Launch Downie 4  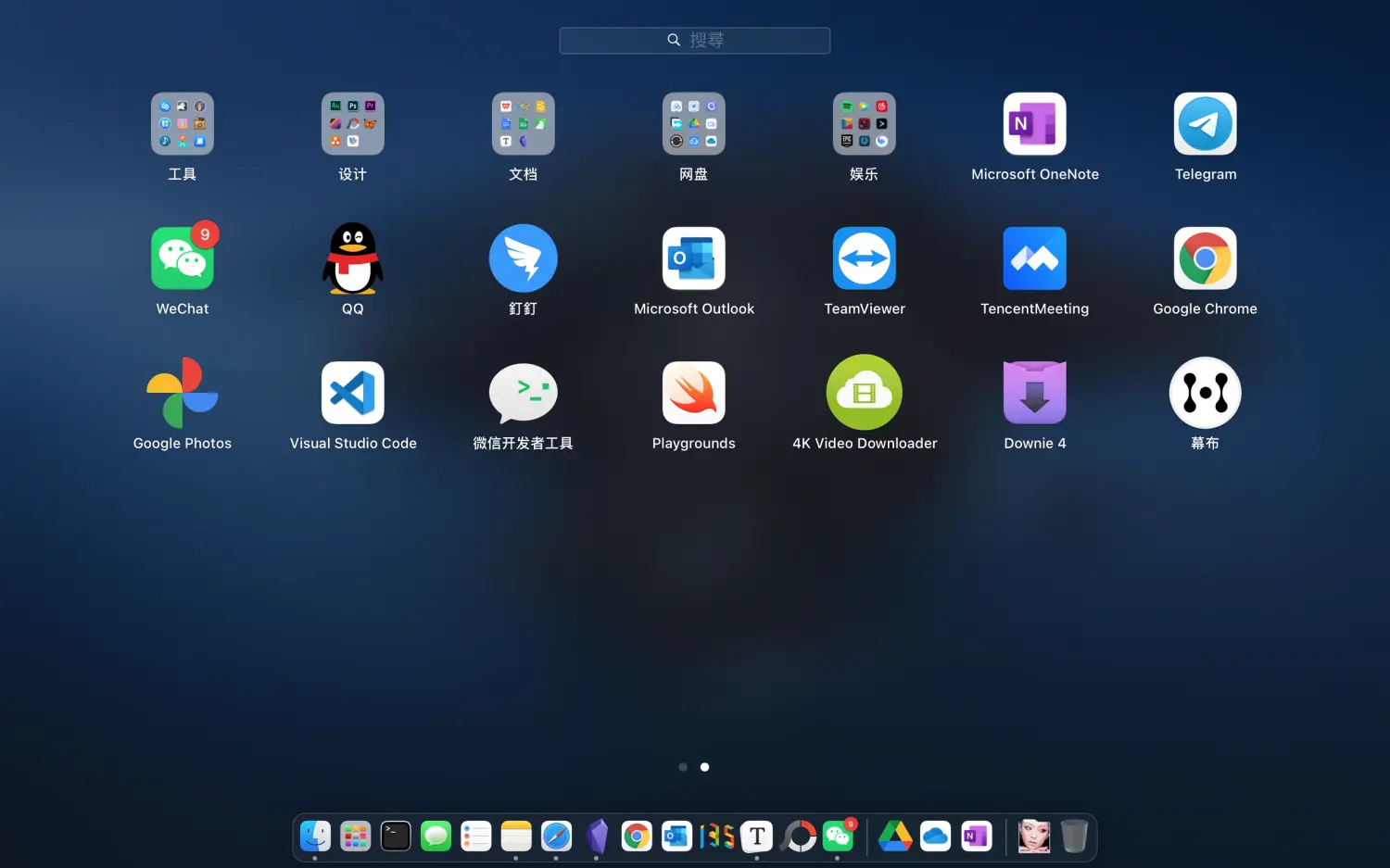click(x=1034, y=393)
